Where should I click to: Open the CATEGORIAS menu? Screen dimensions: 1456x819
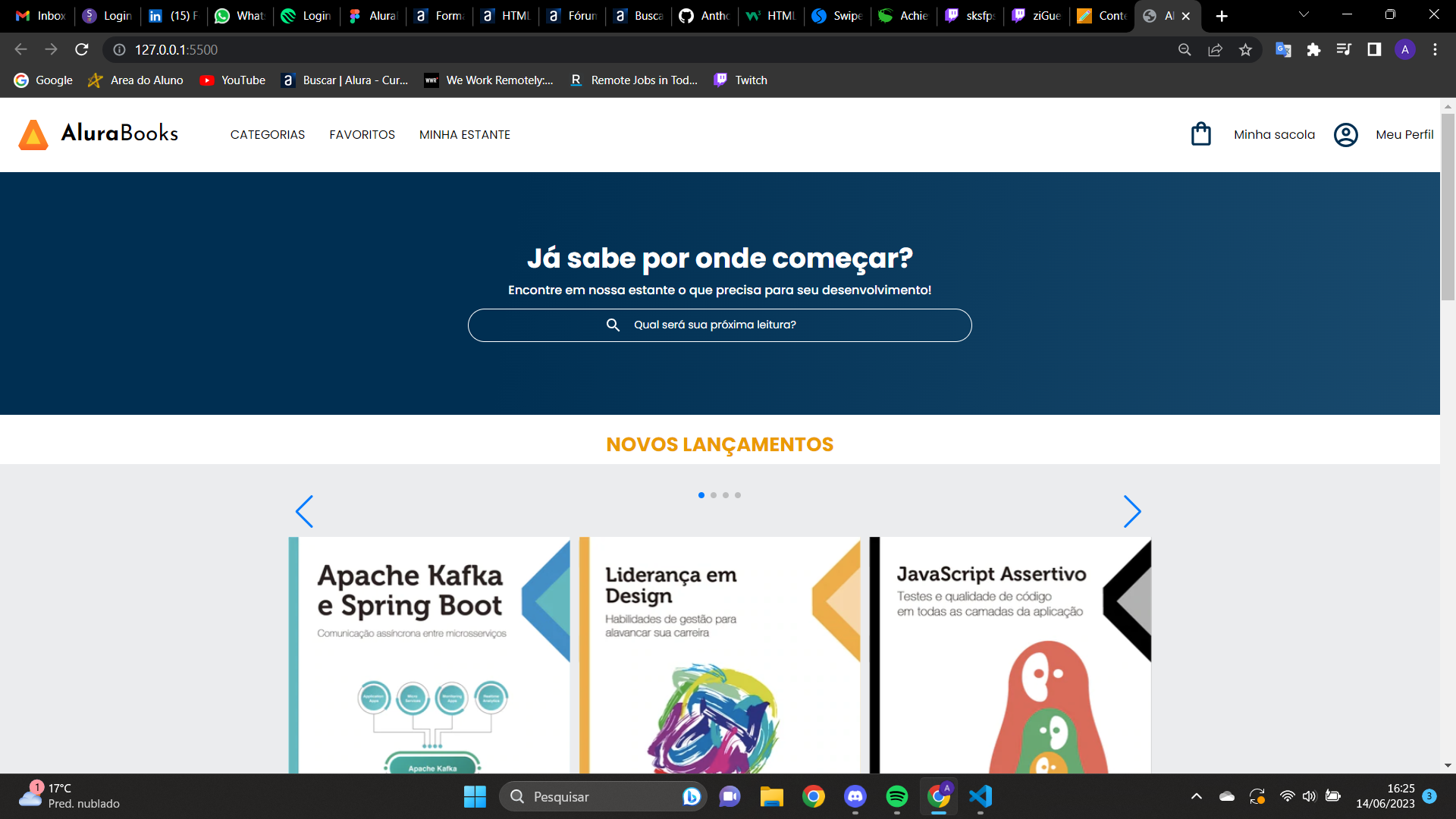(268, 135)
